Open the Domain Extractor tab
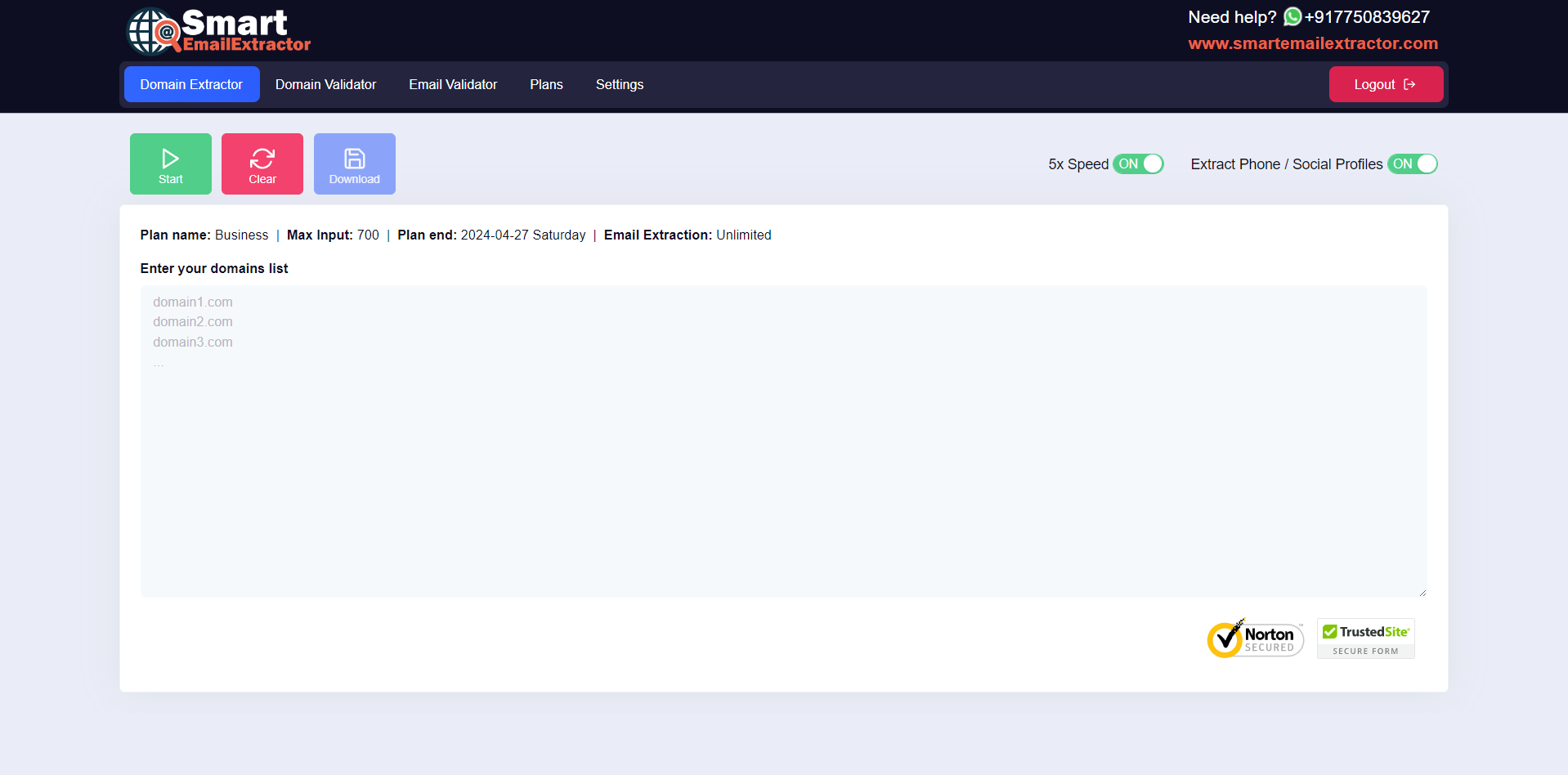The image size is (1568, 775). click(x=191, y=84)
